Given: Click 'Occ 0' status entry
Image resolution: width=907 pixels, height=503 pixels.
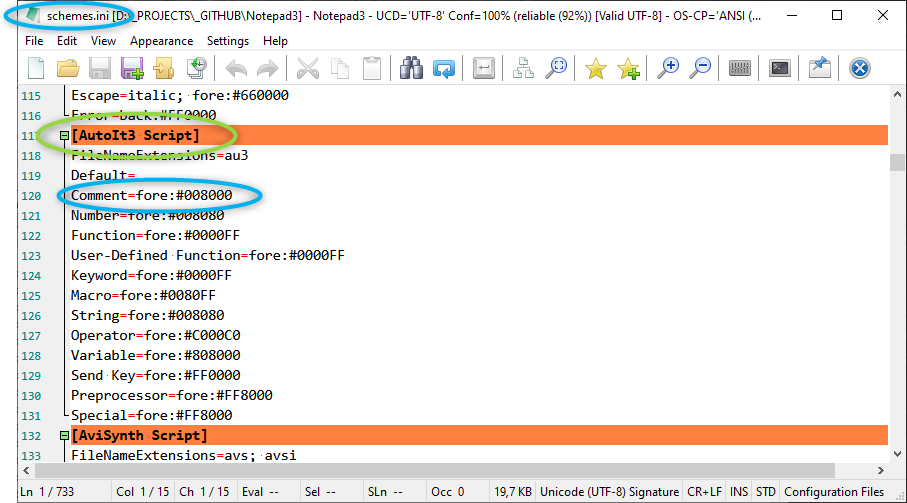Looking at the screenshot, I should 448,492.
